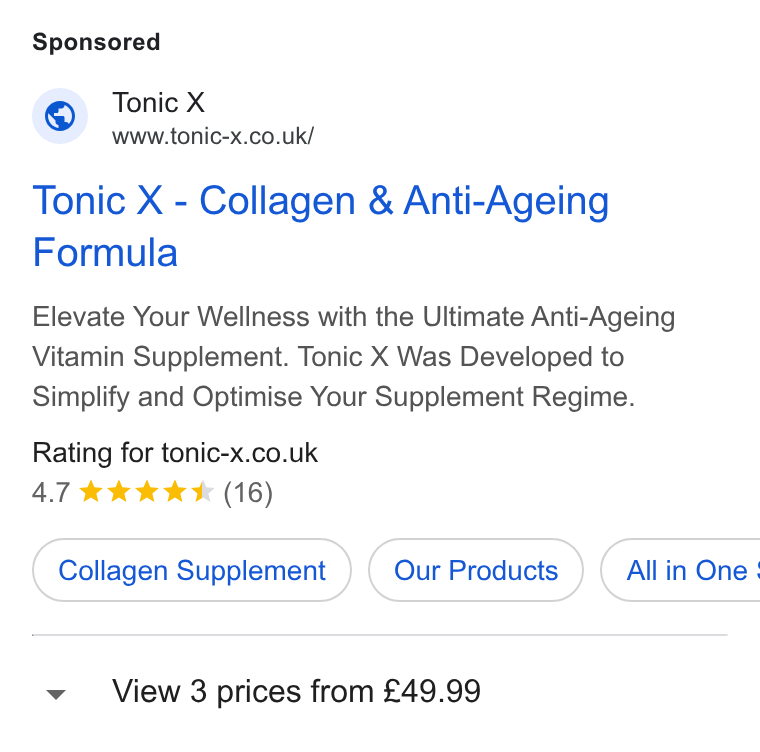Click the 4.7 rating number
760x752 pixels.
point(51,493)
